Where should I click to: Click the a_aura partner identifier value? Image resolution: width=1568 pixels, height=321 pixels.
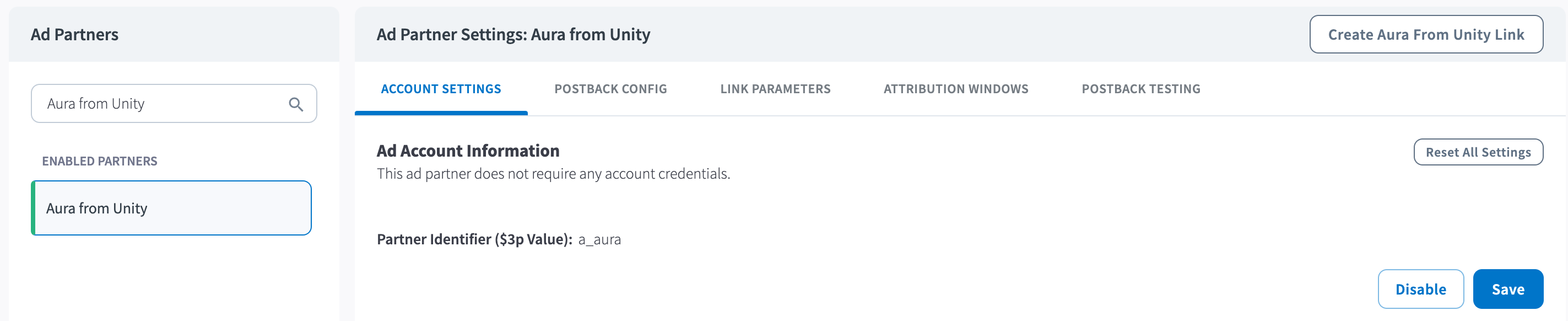coord(599,239)
